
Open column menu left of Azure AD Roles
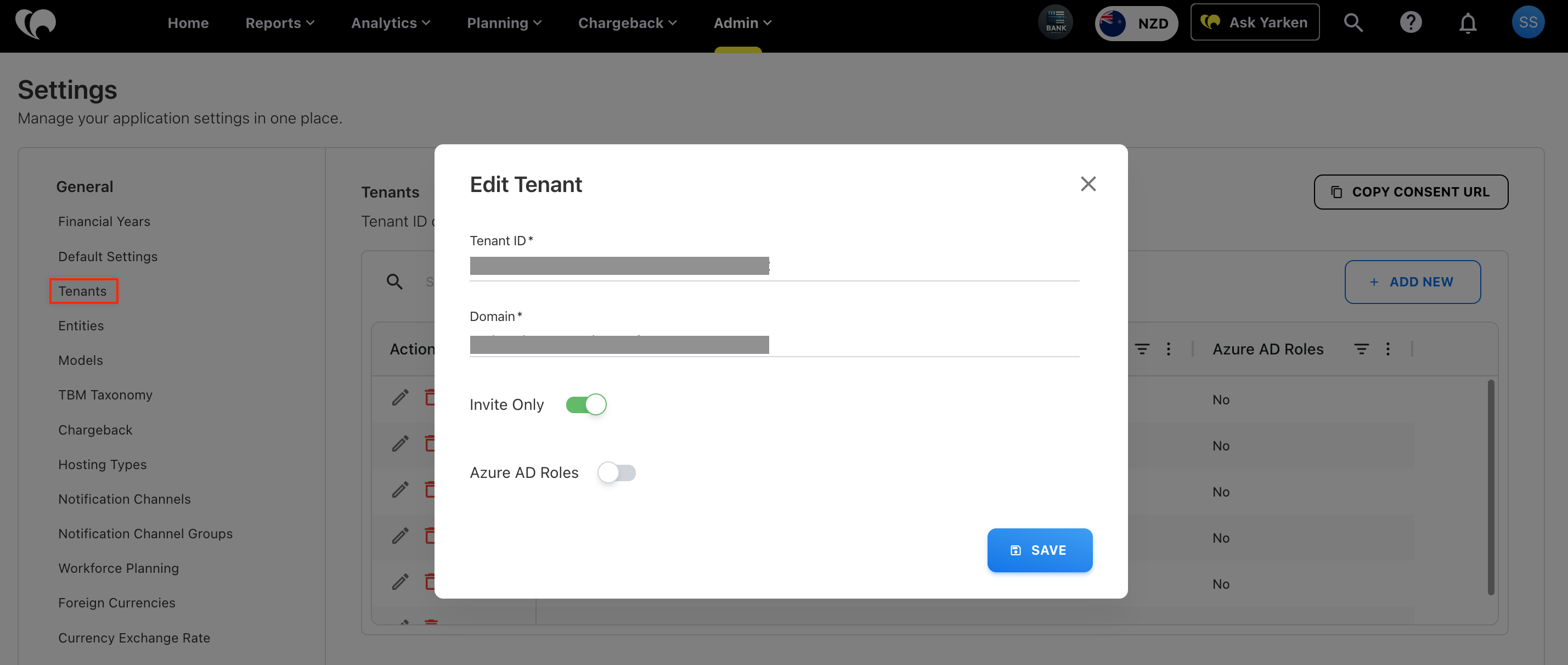[1168, 349]
